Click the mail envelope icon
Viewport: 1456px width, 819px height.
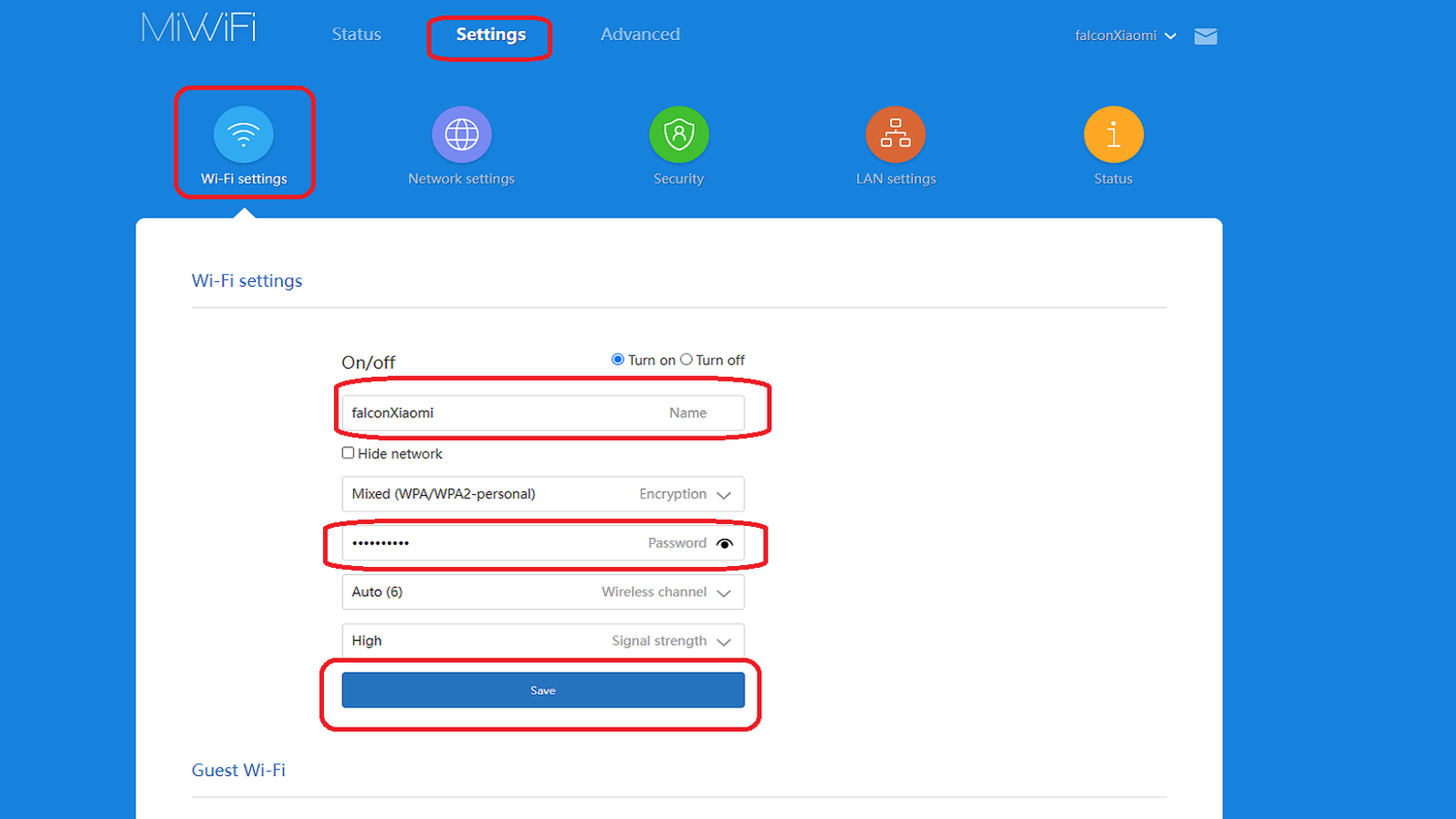(x=1205, y=37)
